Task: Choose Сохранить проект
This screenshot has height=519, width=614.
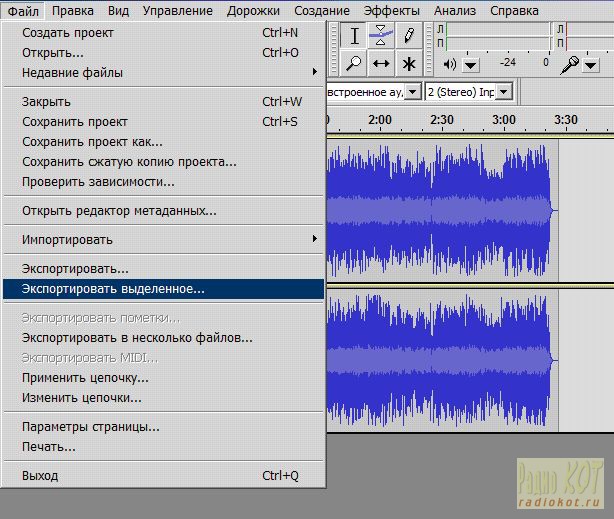Action: coord(164,122)
